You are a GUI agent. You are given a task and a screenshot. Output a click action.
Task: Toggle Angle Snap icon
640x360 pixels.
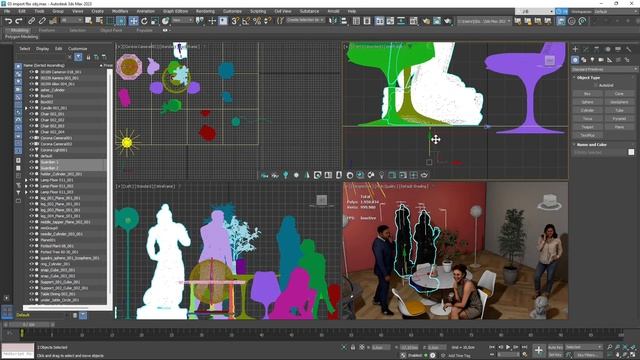coord(246,21)
